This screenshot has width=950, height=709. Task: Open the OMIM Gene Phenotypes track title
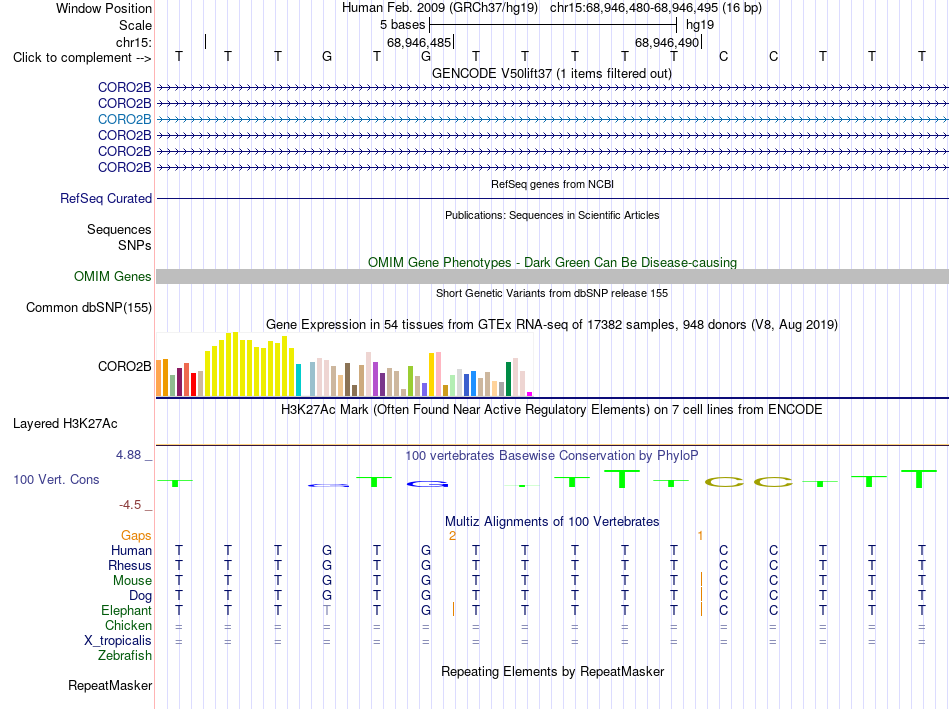point(552,262)
